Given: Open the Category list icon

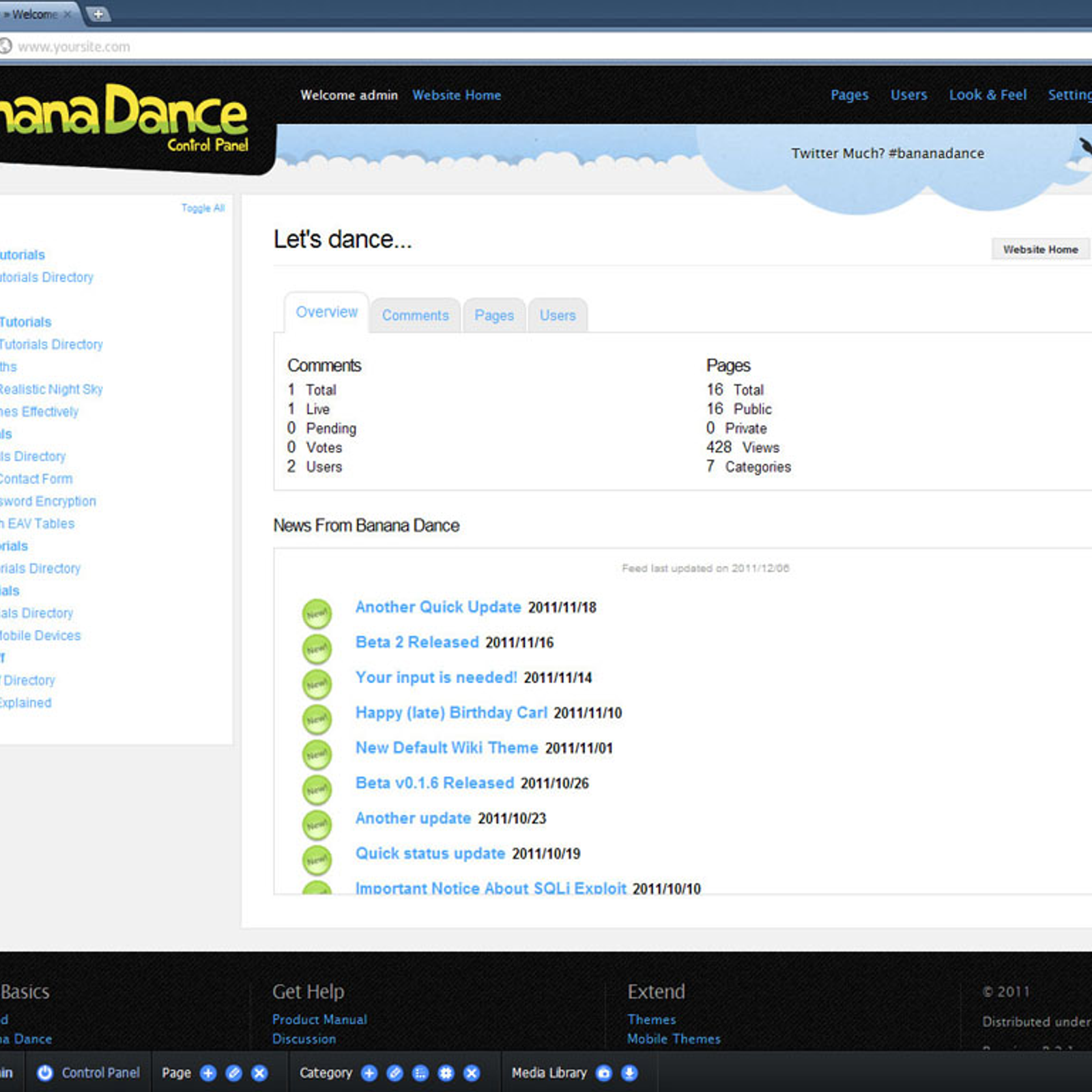Looking at the screenshot, I should click(420, 1073).
